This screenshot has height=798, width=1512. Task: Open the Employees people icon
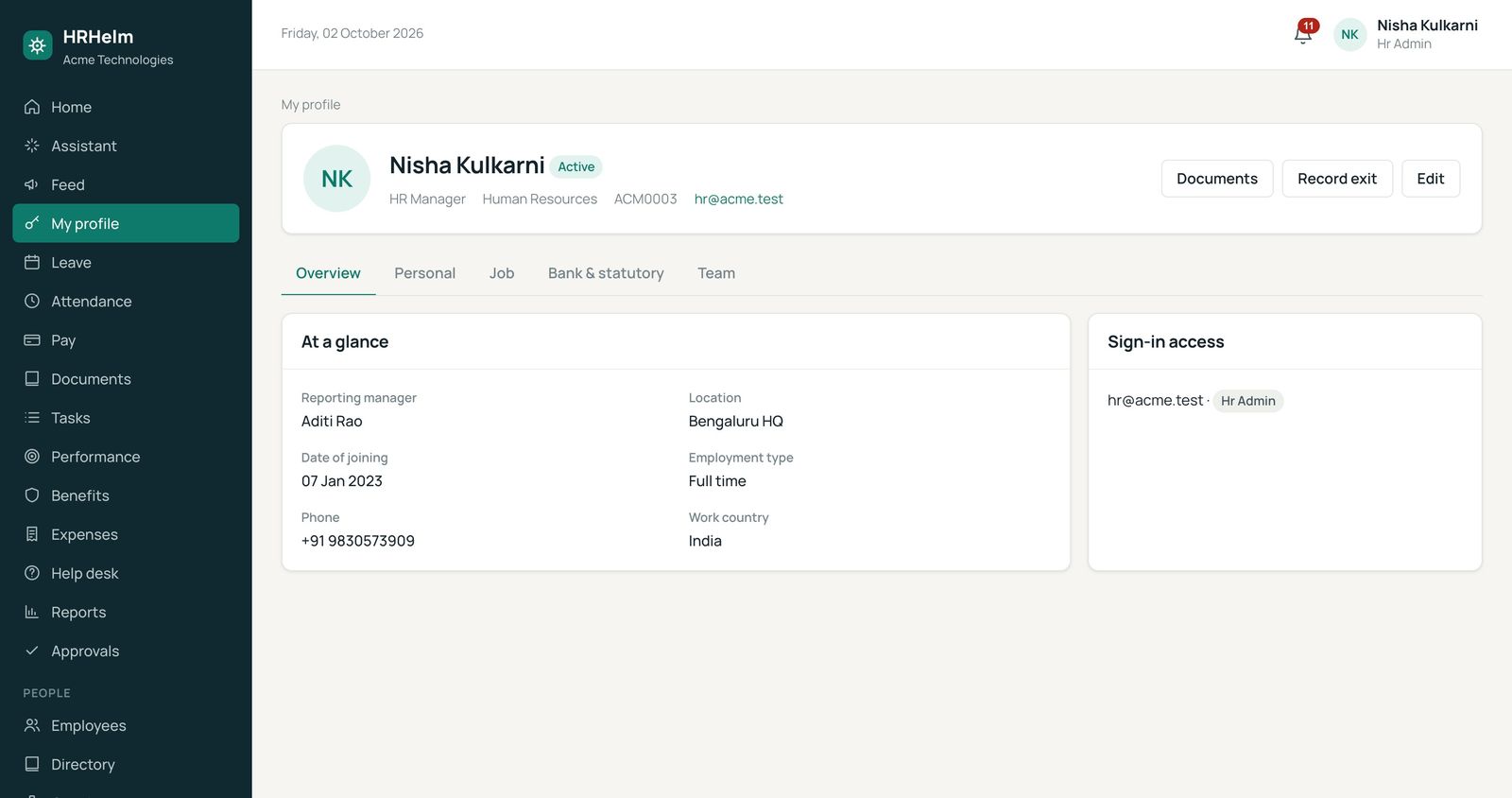click(32, 725)
